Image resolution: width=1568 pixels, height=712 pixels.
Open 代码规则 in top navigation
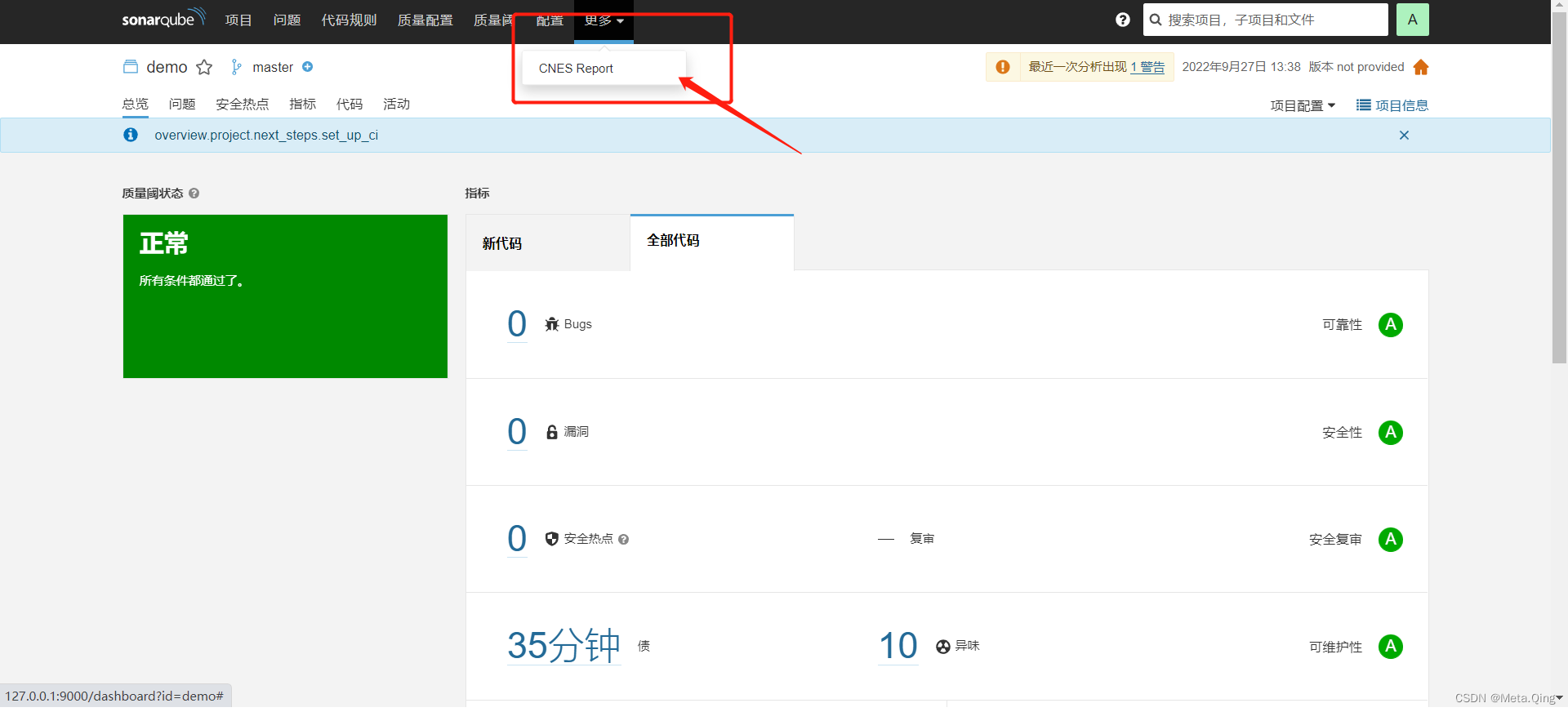(349, 20)
